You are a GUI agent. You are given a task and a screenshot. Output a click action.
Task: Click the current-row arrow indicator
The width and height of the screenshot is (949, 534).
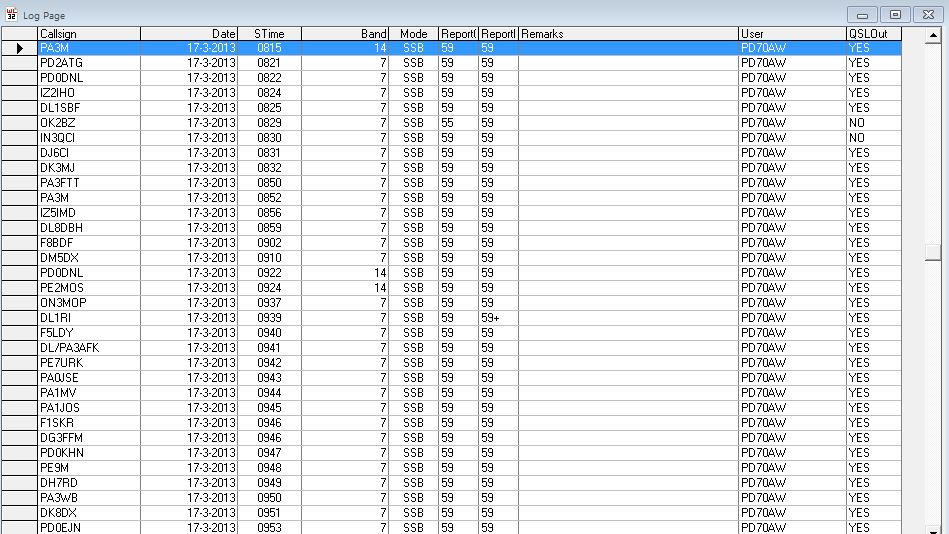(19, 48)
